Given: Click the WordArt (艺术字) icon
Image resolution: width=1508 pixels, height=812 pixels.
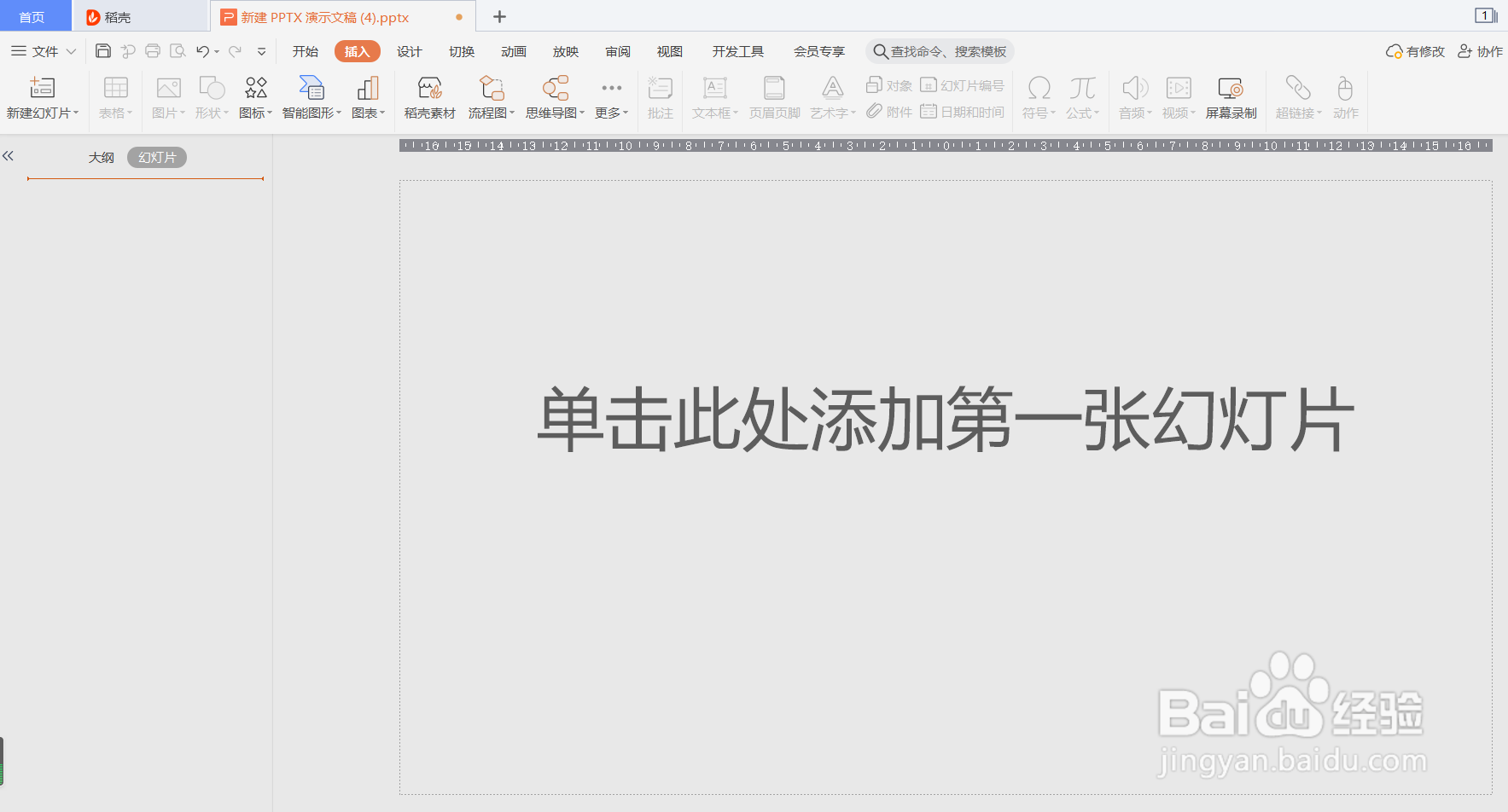Looking at the screenshot, I should click(832, 87).
